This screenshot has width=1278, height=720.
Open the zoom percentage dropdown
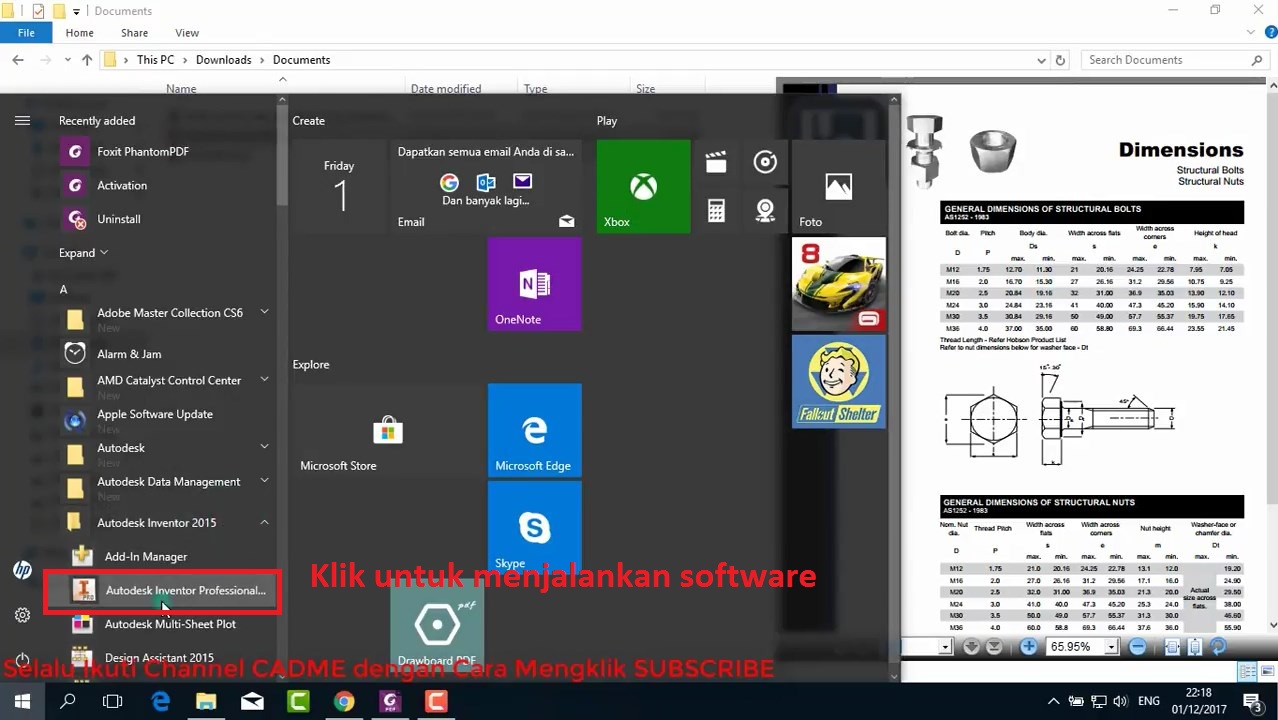(x=1110, y=646)
